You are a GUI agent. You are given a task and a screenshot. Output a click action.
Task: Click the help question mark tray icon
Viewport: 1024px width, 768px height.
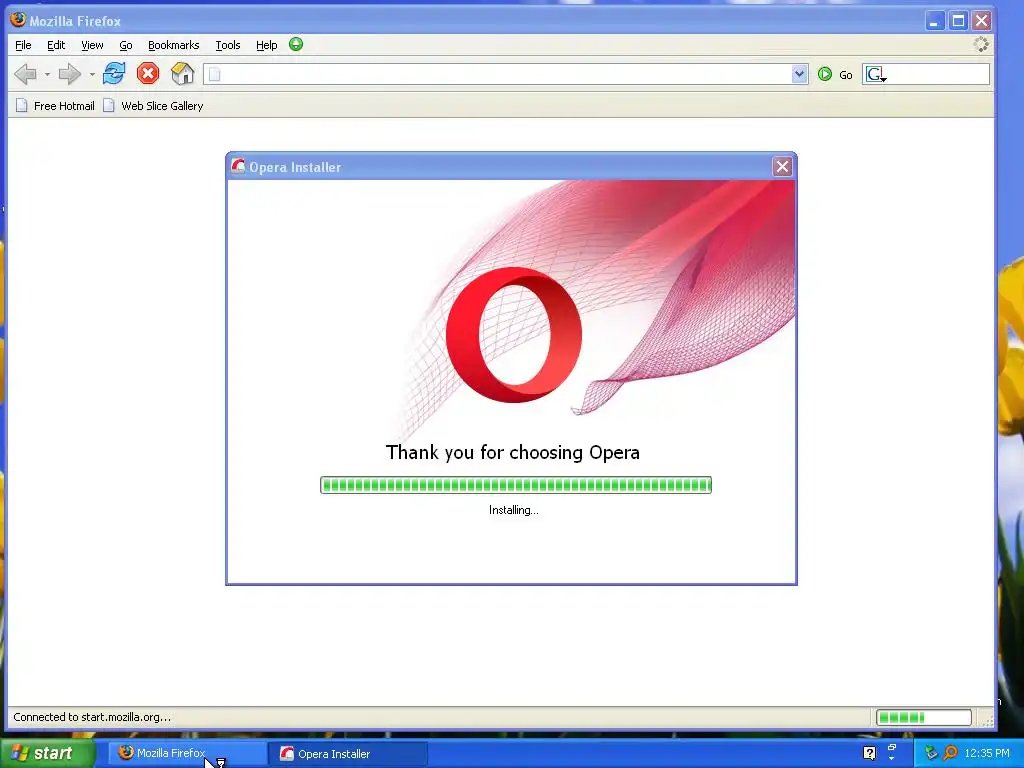coord(869,753)
